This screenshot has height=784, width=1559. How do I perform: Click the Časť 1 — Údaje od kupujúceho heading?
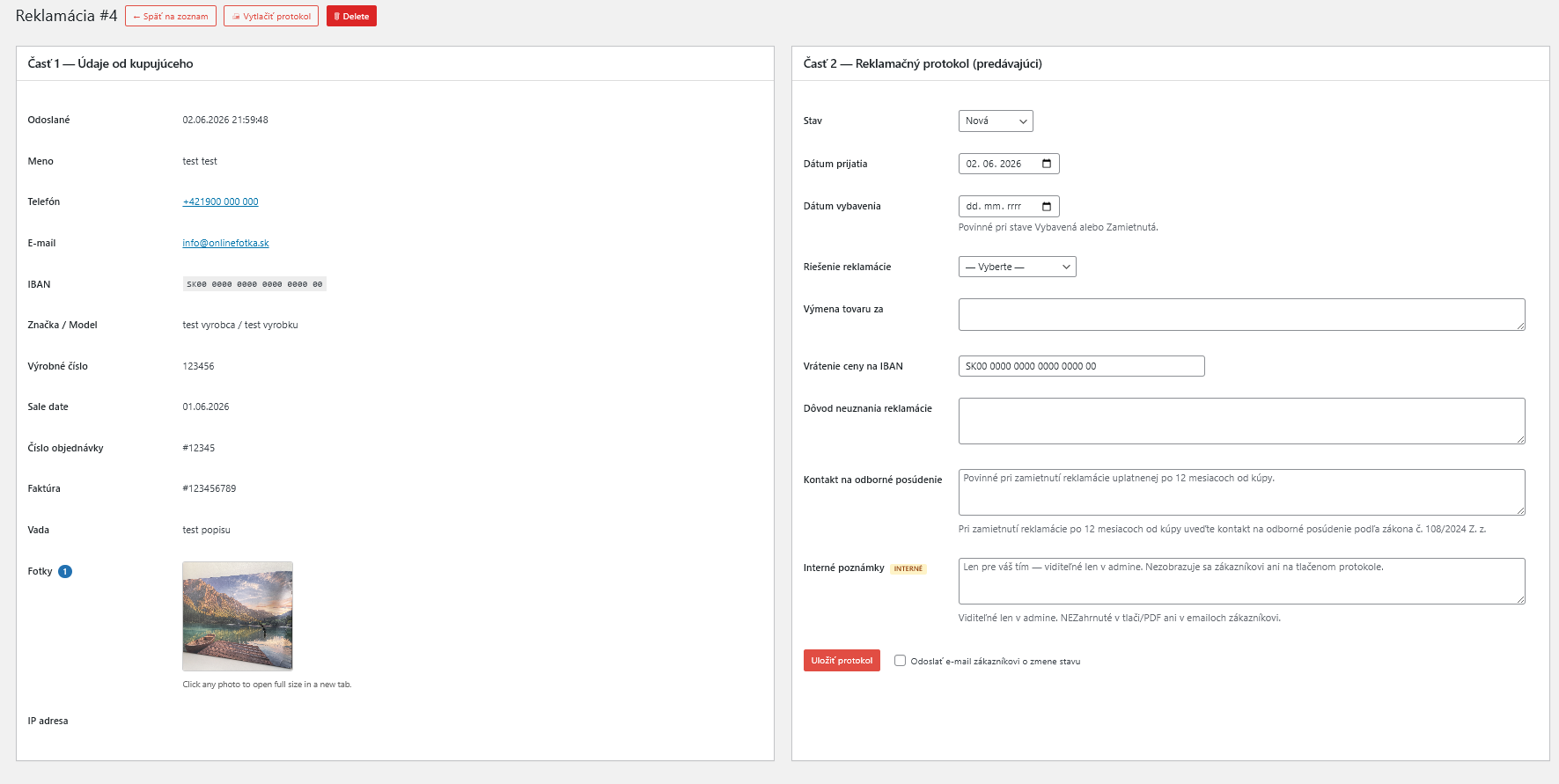click(110, 63)
